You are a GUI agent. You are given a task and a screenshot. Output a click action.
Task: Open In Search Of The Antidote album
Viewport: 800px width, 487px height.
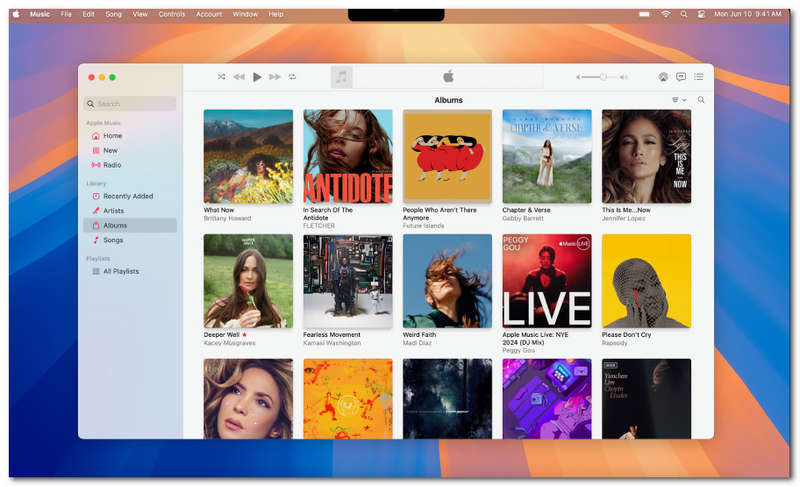348,156
